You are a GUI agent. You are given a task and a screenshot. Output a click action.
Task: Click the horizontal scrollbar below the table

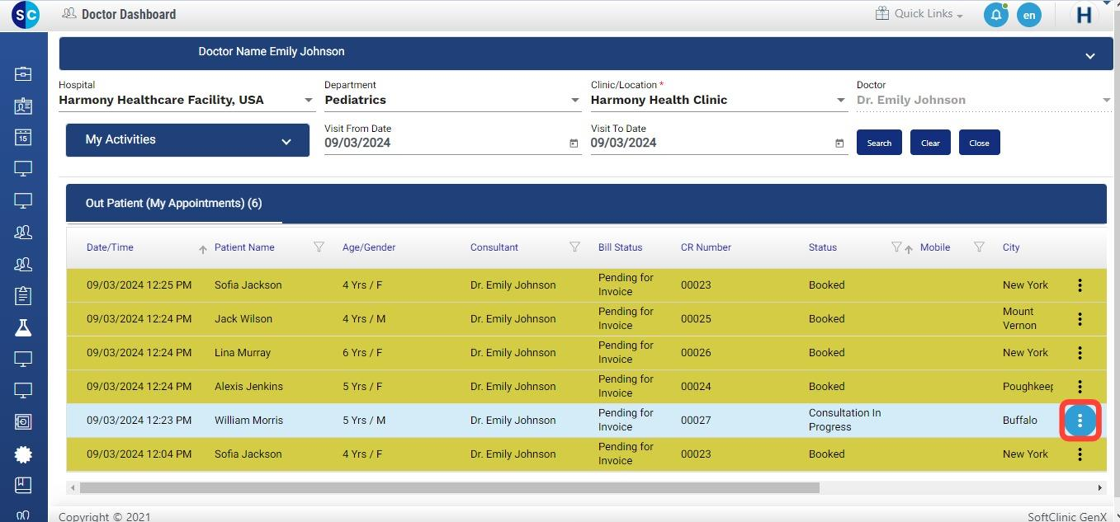450,488
